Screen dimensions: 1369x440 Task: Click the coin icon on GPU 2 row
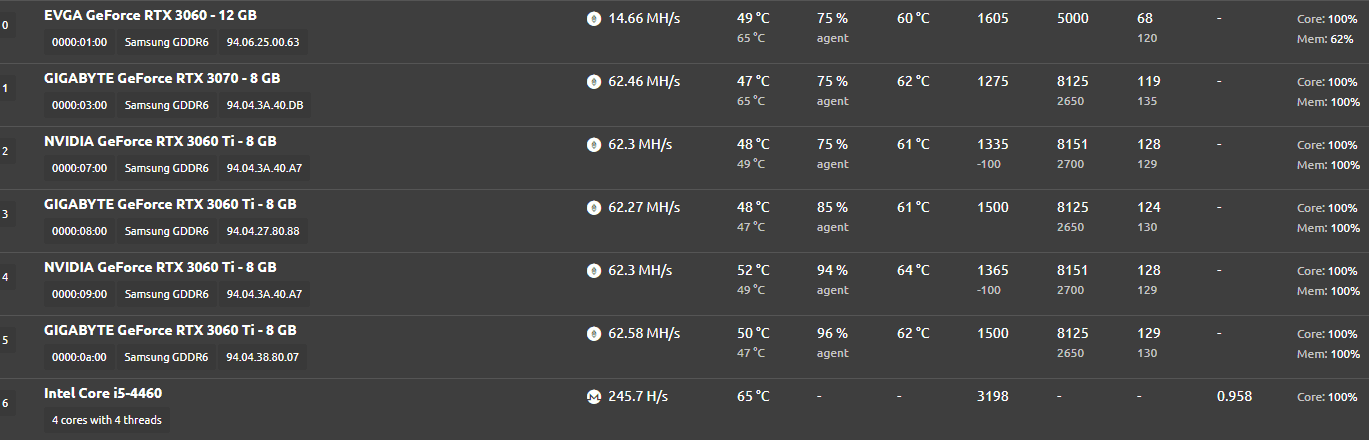click(593, 145)
